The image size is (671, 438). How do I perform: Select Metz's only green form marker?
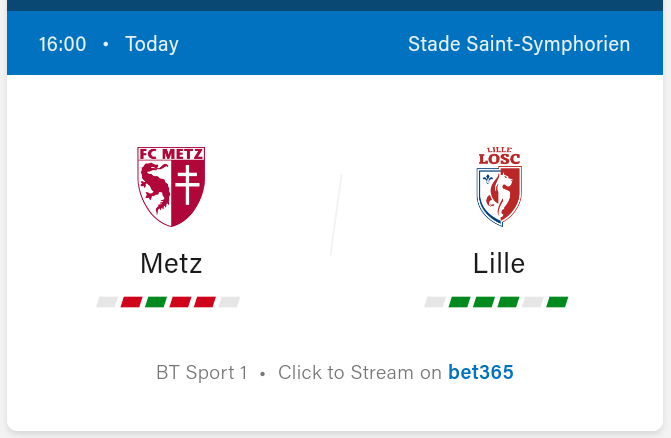click(x=156, y=302)
